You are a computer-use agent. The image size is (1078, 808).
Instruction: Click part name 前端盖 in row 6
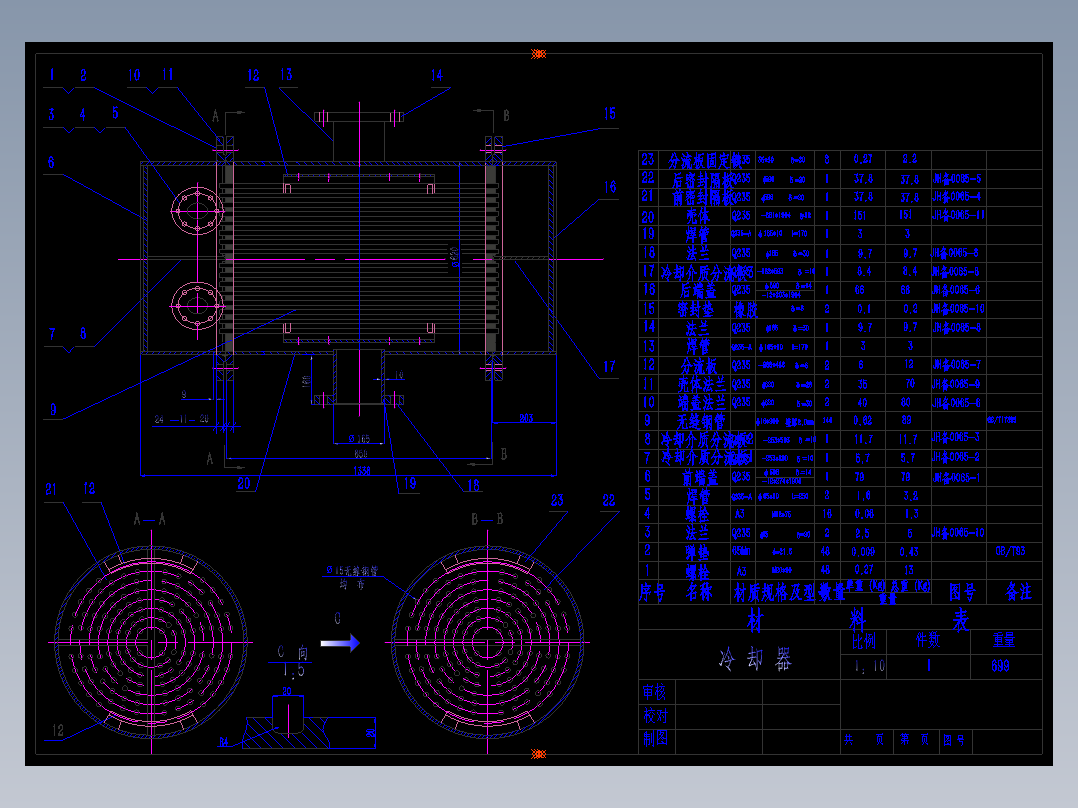[x=699, y=477]
